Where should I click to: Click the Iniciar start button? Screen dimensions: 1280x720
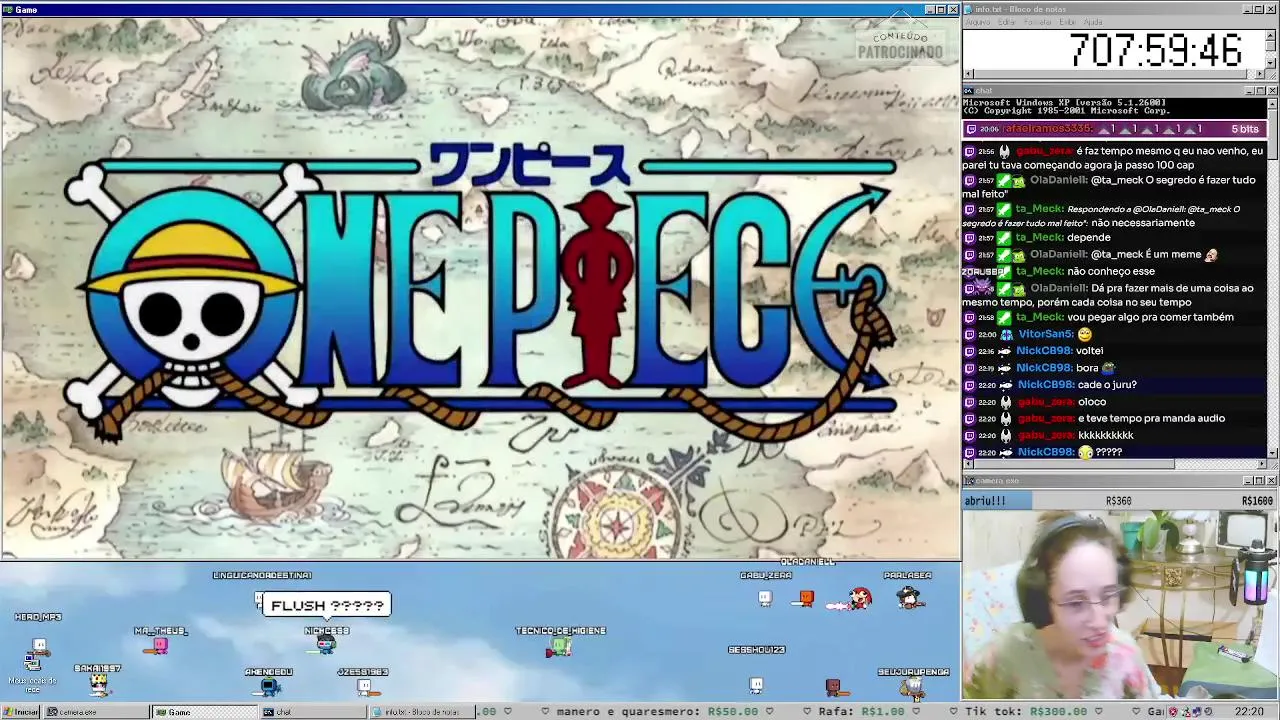point(21,712)
